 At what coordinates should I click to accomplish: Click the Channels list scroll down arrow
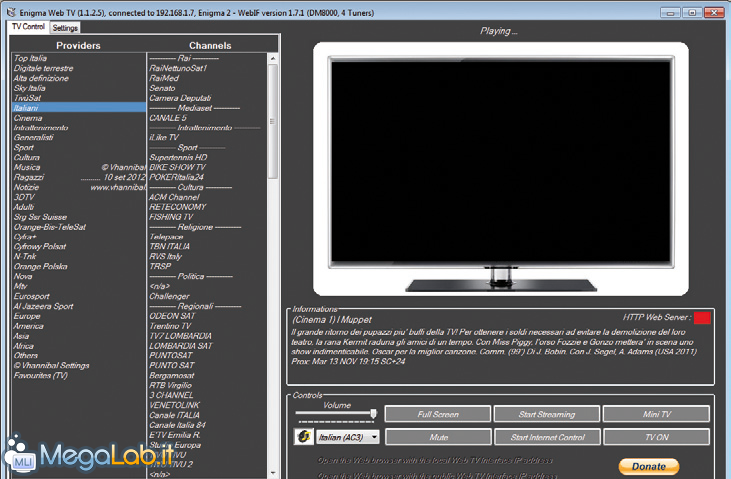273,473
